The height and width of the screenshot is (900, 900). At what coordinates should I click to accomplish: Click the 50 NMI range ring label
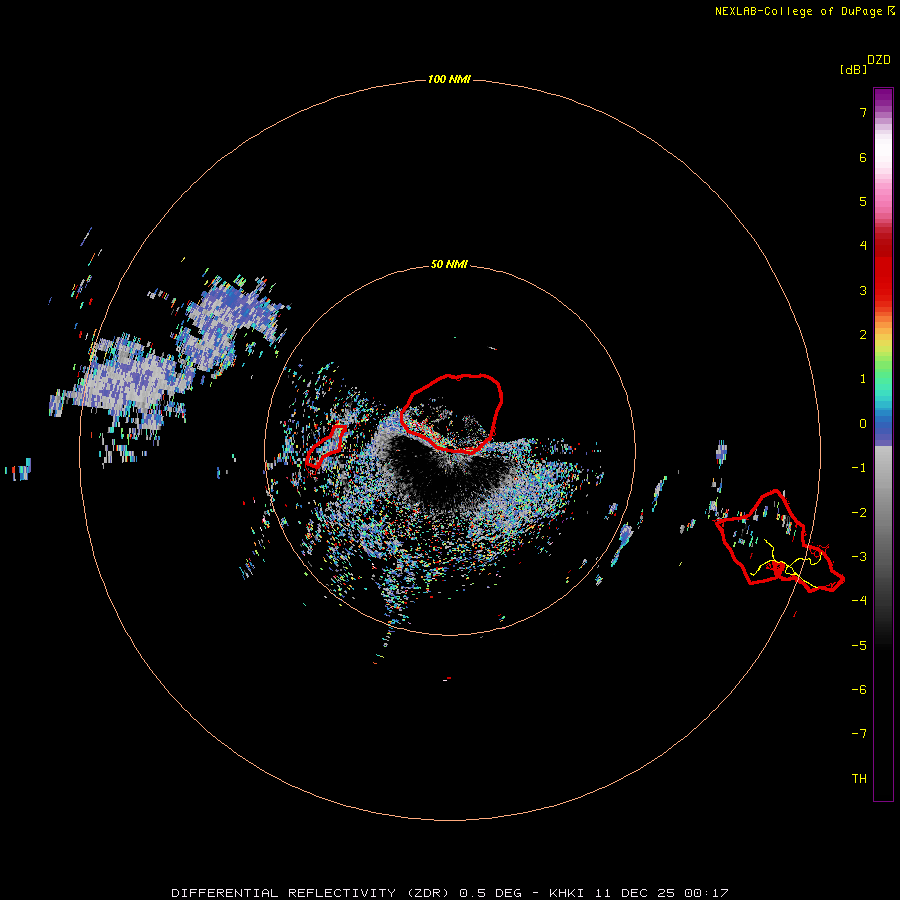point(449,264)
